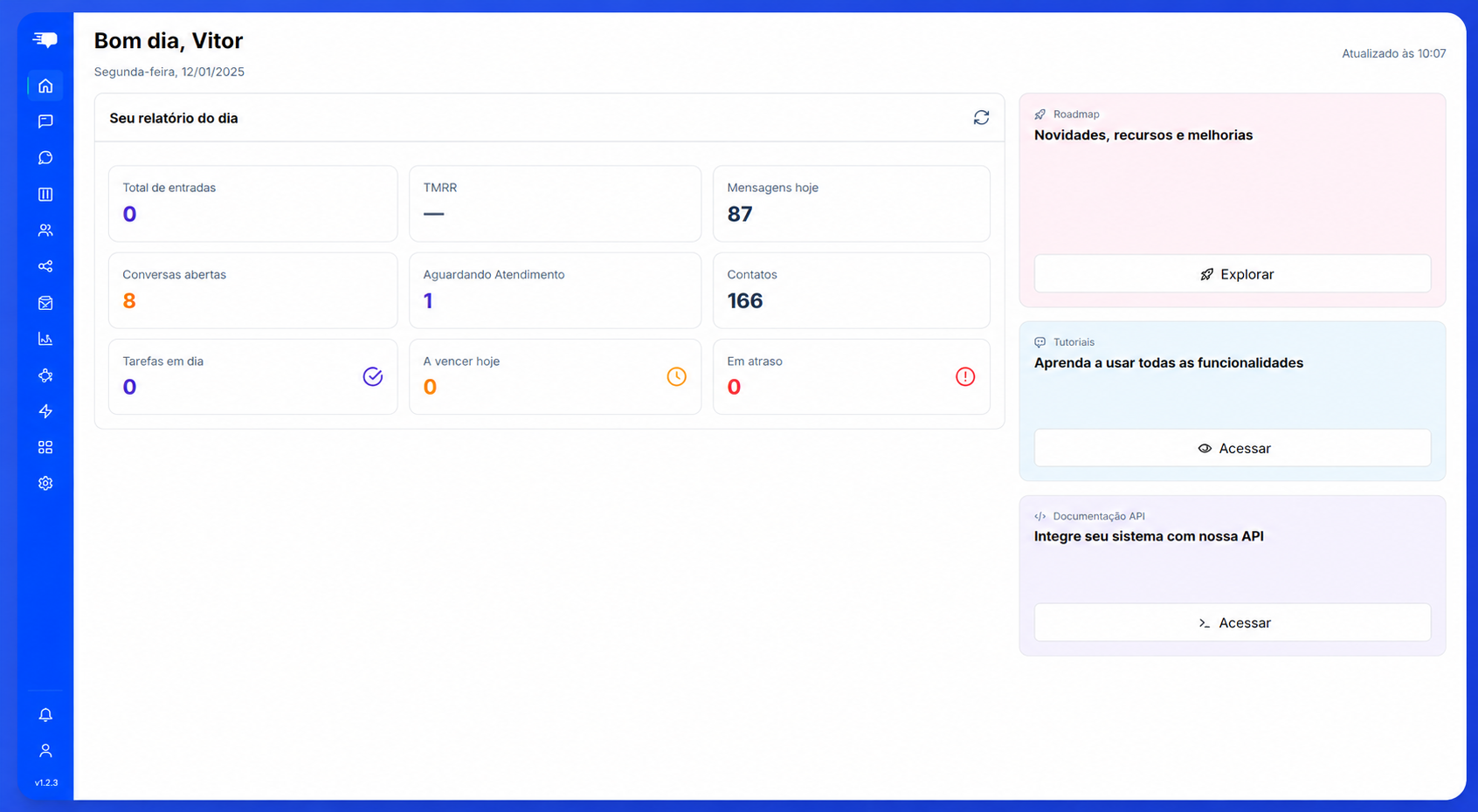
Task: Click the app logo at sidebar top
Action: [x=45, y=39]
